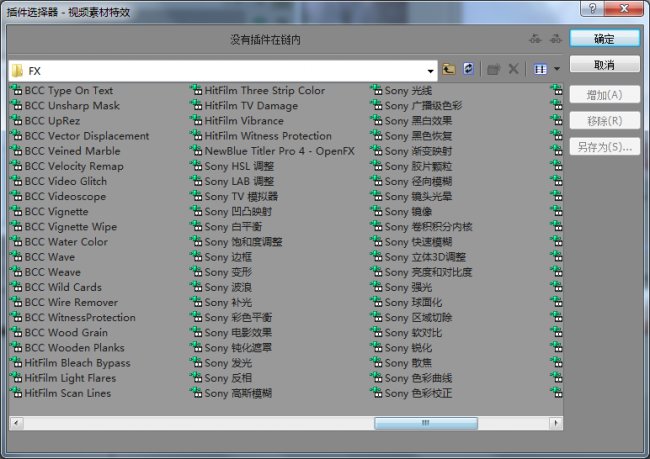Image resolution: width=650 pixels, height=459 pixels.
Task: Click the views list layout icon
Action: coord(540,69)
